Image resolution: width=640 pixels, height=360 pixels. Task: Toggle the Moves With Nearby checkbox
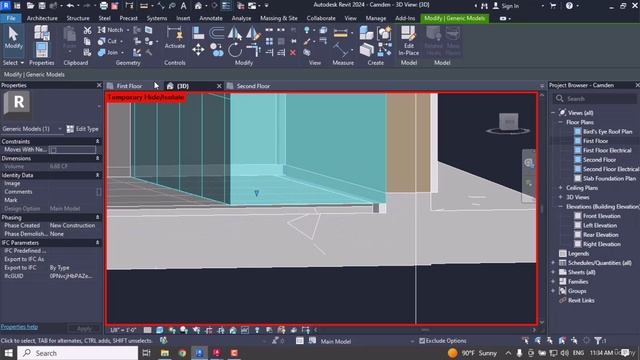[53, 150]
